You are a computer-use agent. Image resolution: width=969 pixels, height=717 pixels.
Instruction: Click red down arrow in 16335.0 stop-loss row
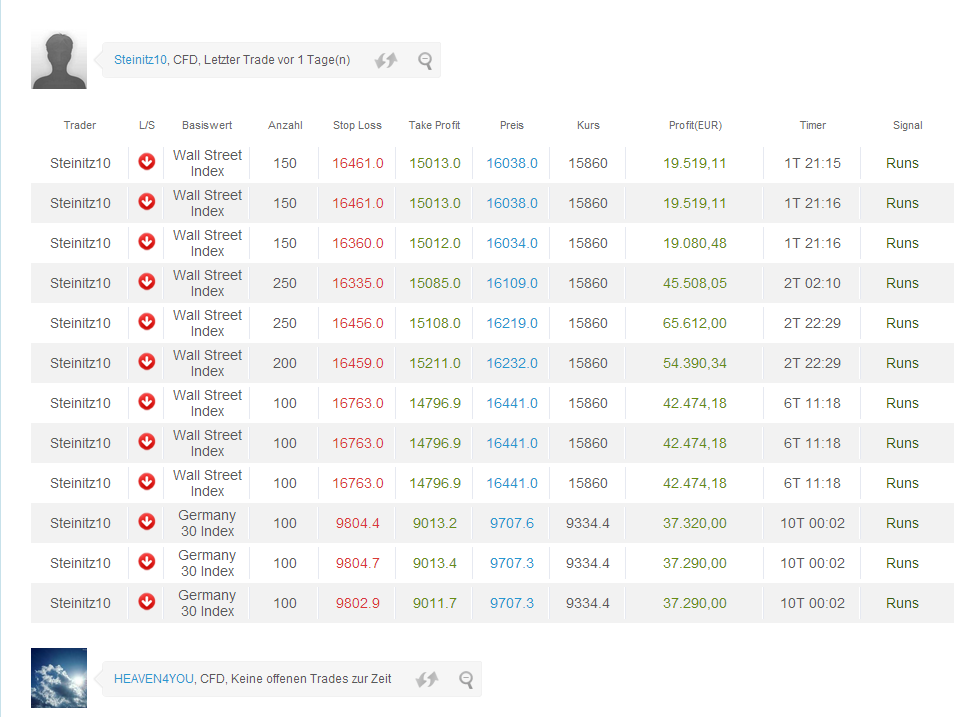[x=147, y=282]
